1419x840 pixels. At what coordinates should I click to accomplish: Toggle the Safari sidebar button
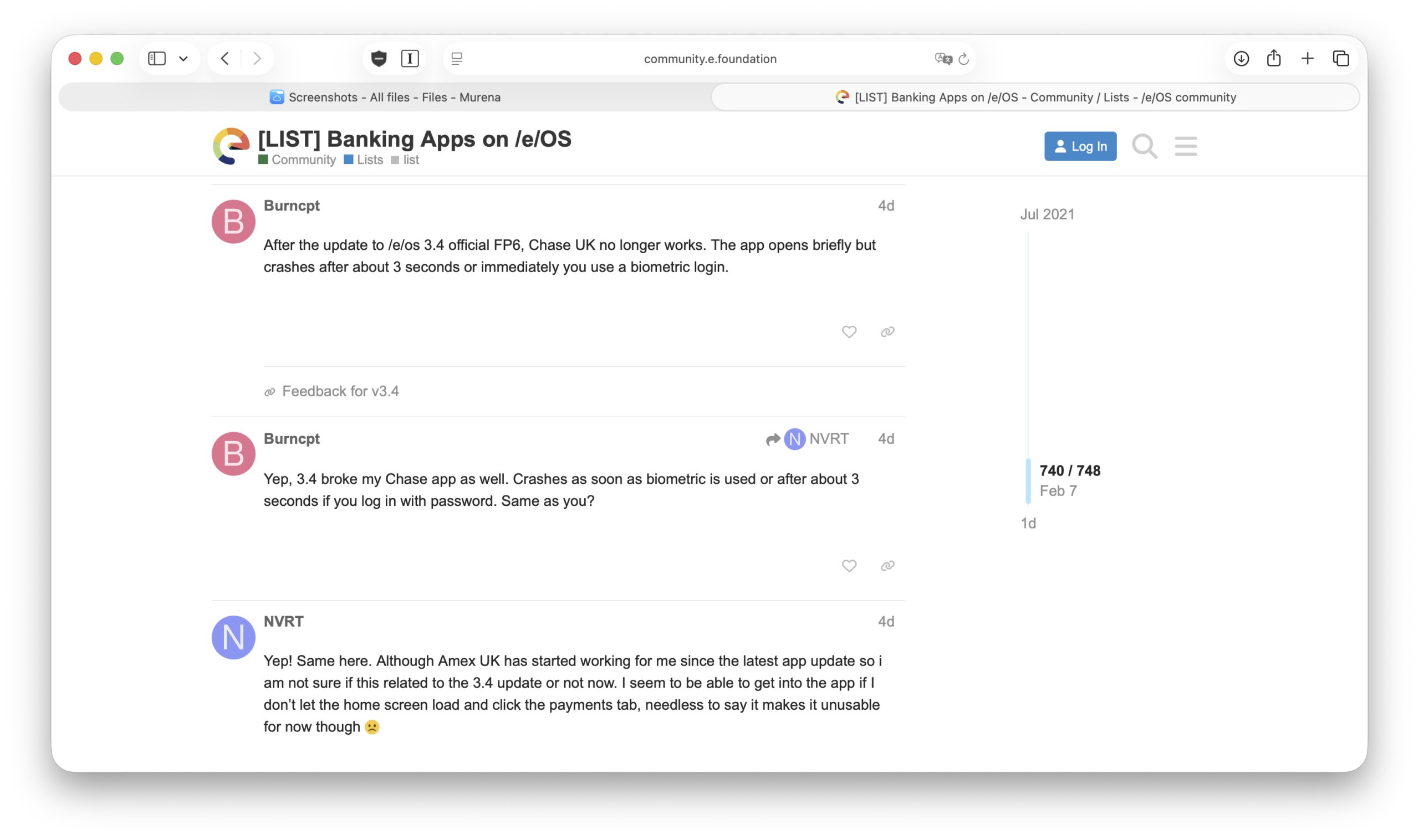click(157, 58)
